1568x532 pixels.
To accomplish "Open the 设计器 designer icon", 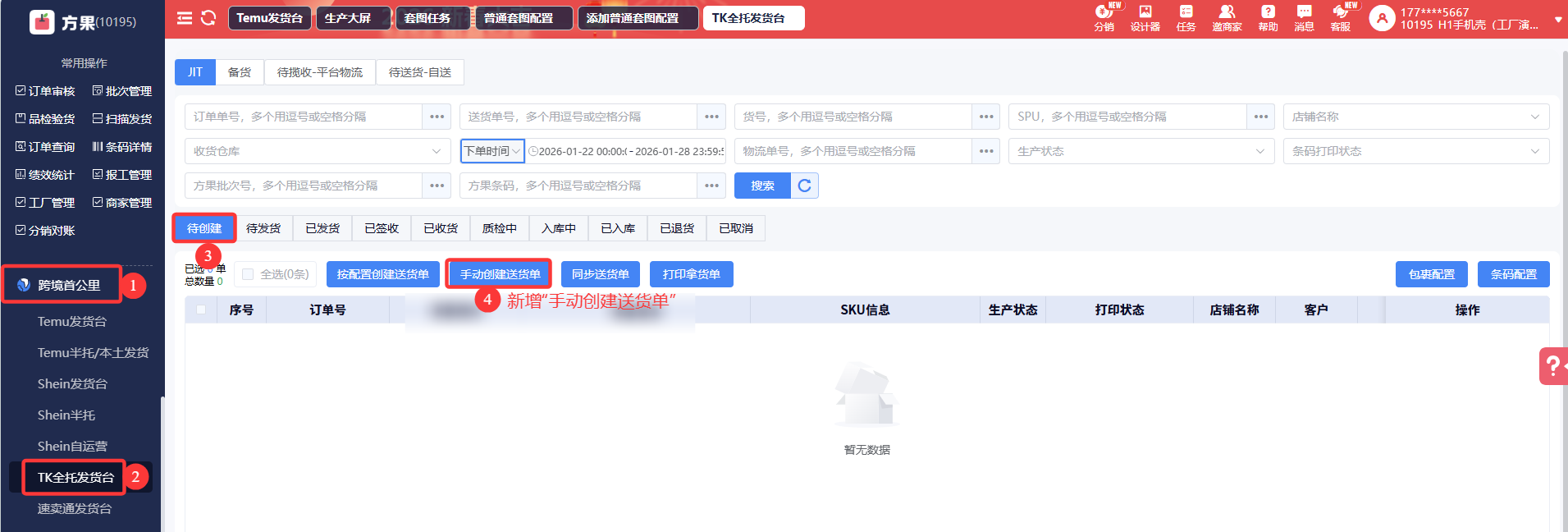I will point(1145,18).
